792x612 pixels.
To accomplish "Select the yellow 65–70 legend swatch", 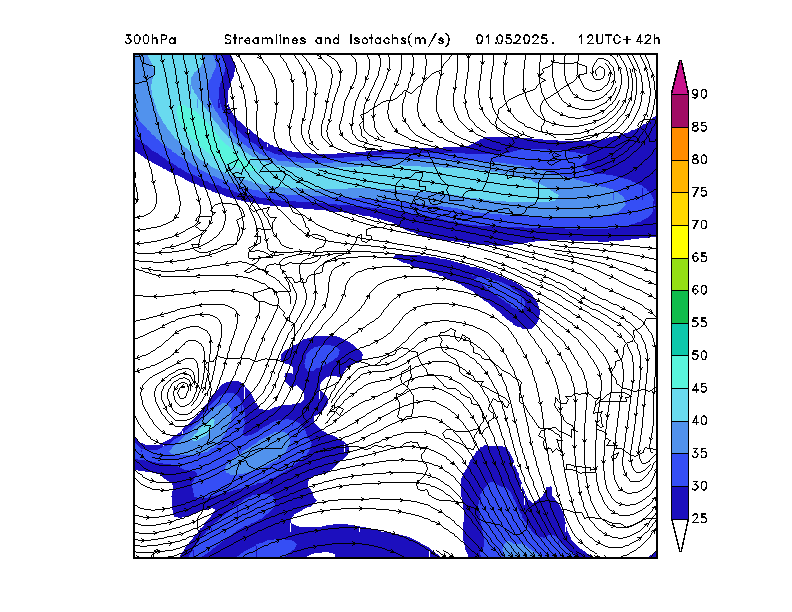I will coord(680,241).
